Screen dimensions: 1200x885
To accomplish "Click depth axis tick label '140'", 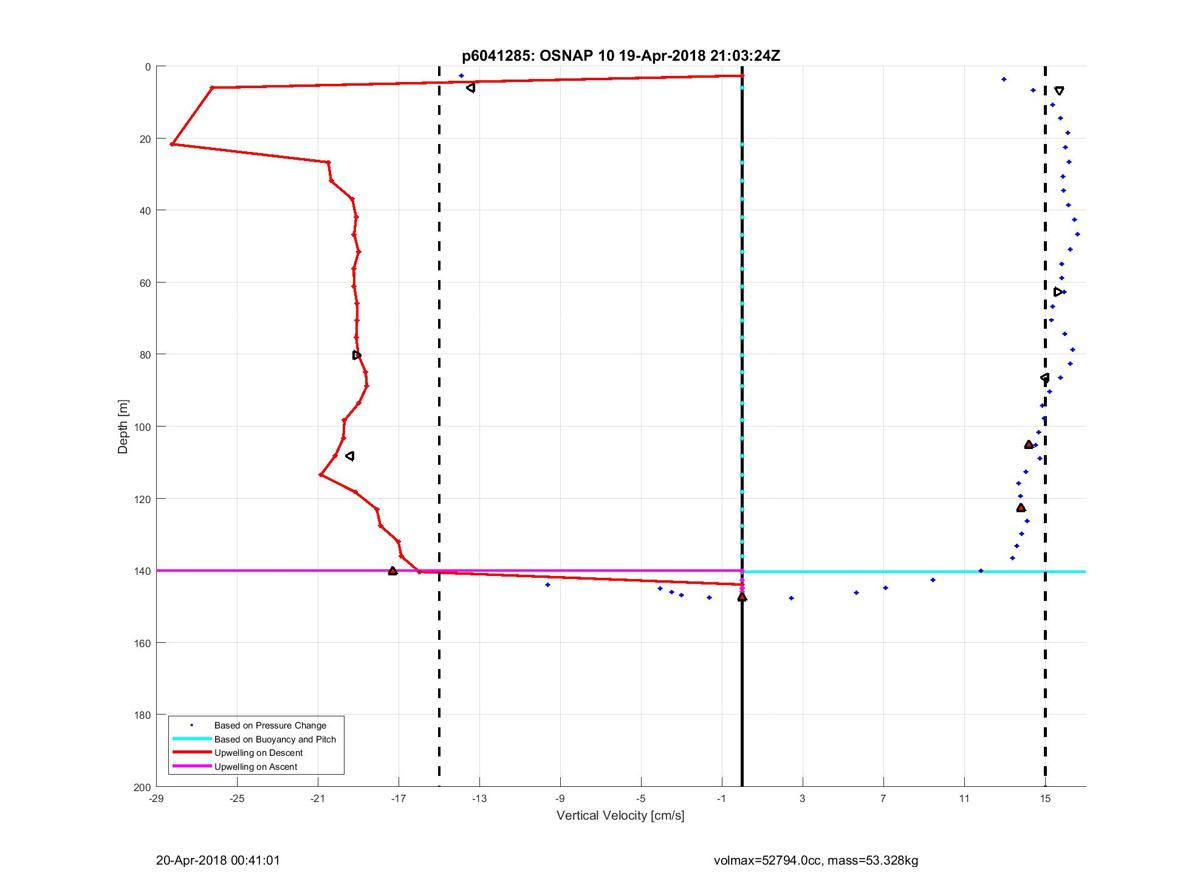I will (x=142, y=571).
